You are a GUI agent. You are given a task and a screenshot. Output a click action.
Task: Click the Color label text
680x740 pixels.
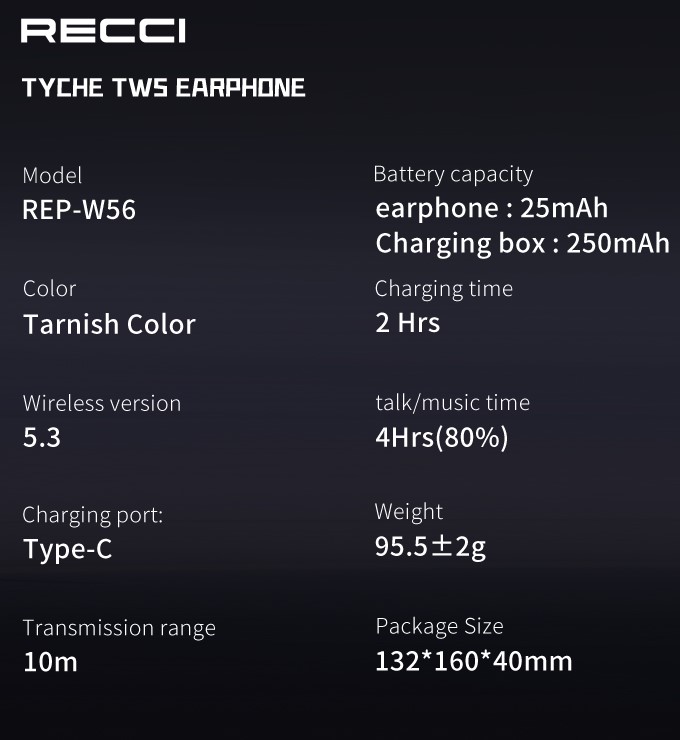click(50, 289)
